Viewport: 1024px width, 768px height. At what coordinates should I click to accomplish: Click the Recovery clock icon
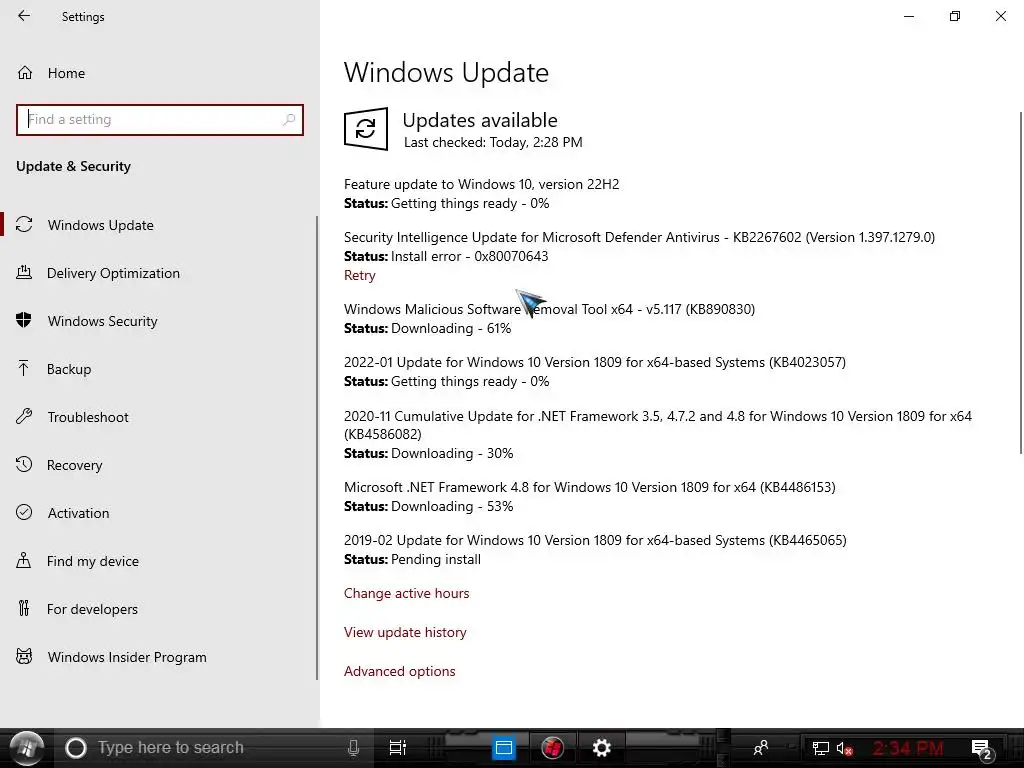point(24,464)
